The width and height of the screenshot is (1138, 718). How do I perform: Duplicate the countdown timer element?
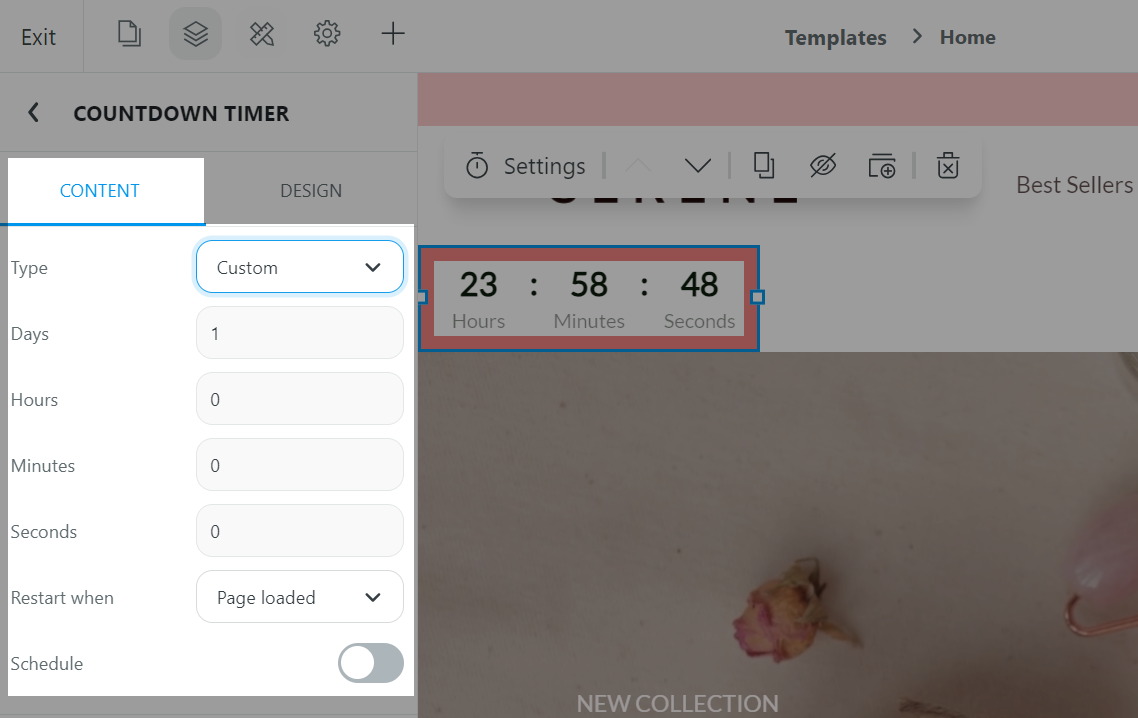pos(764,166)
